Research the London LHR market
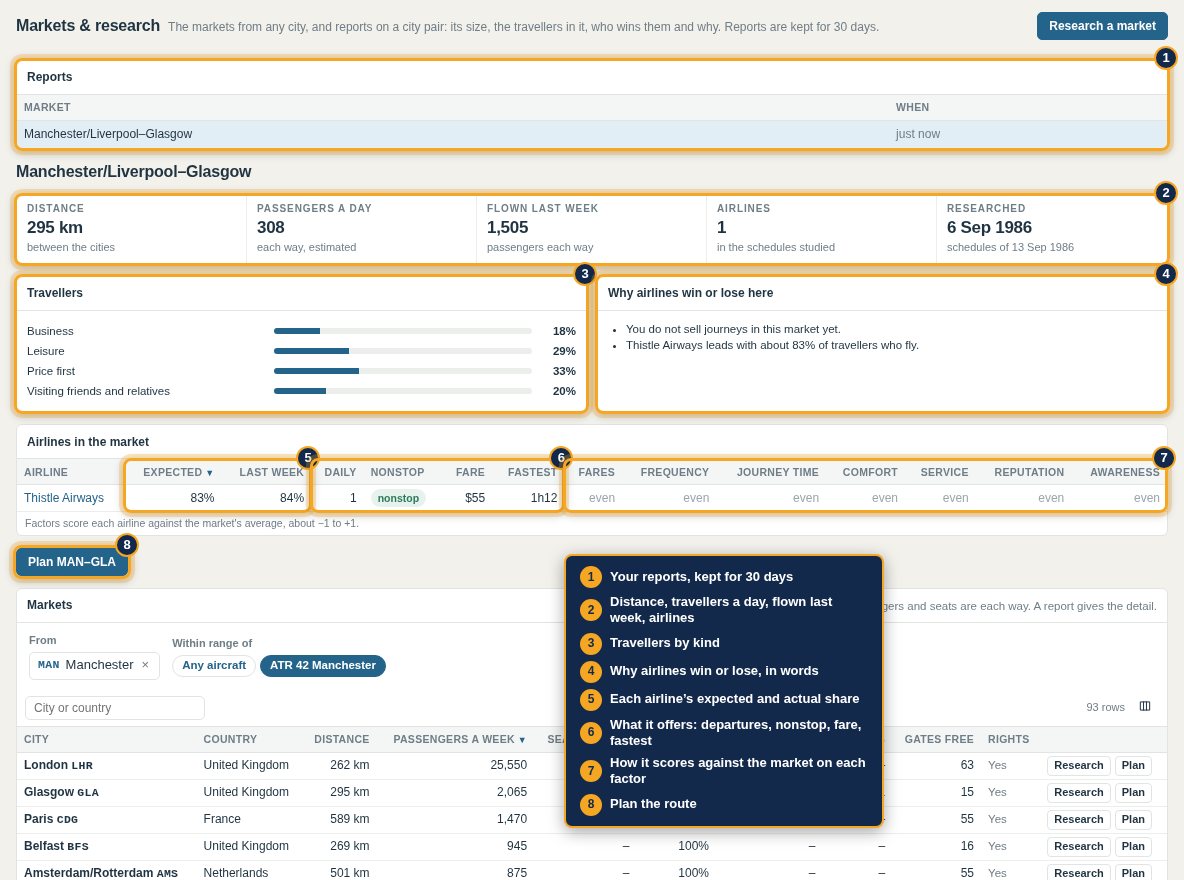Screen dimensions: 1184x880 (x=1078, y=765)
